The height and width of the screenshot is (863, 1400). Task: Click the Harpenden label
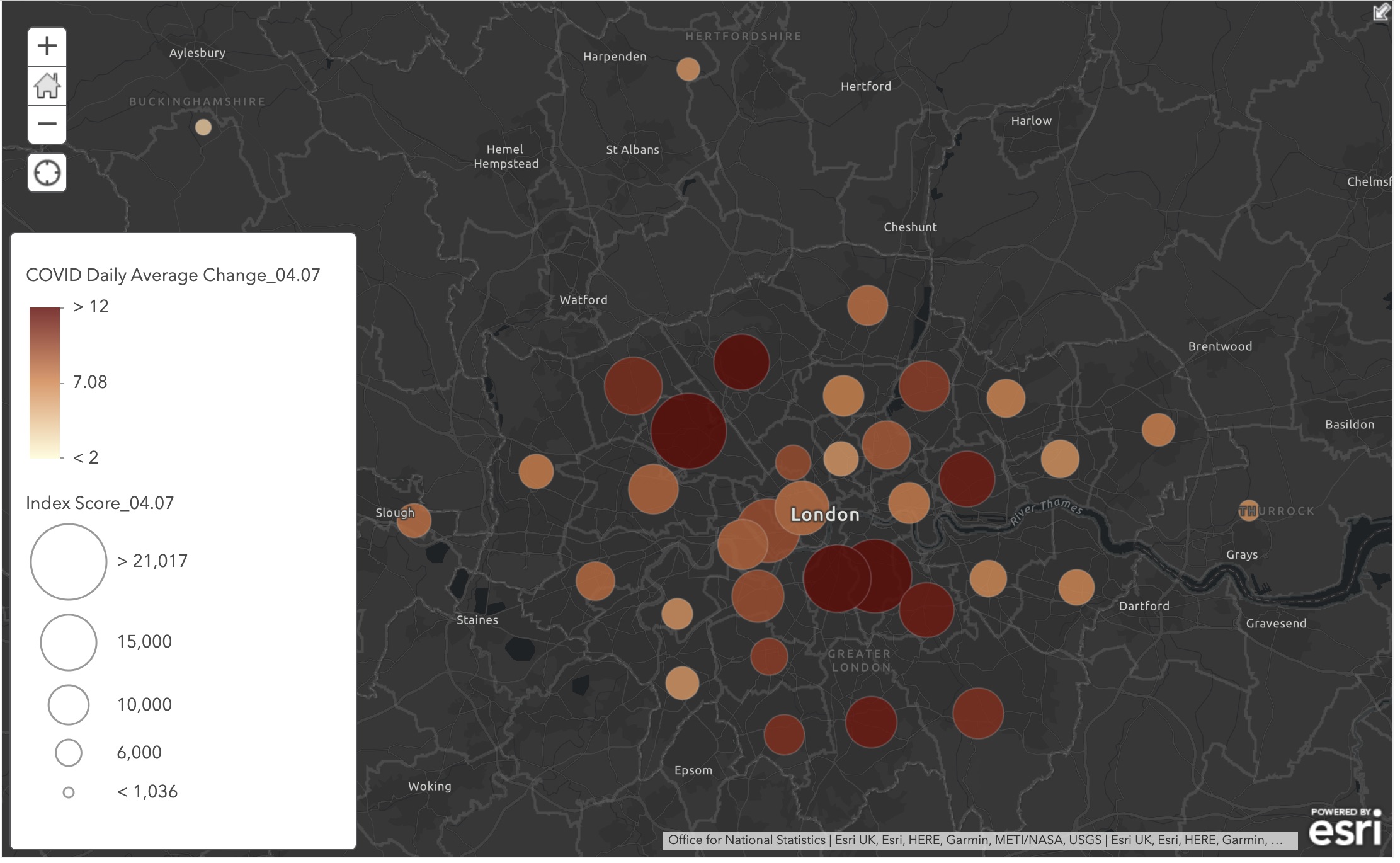tap(615, 57)
